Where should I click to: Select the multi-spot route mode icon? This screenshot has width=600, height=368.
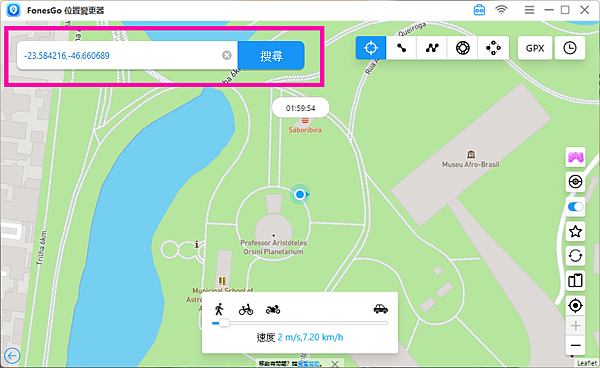[432, 48]
